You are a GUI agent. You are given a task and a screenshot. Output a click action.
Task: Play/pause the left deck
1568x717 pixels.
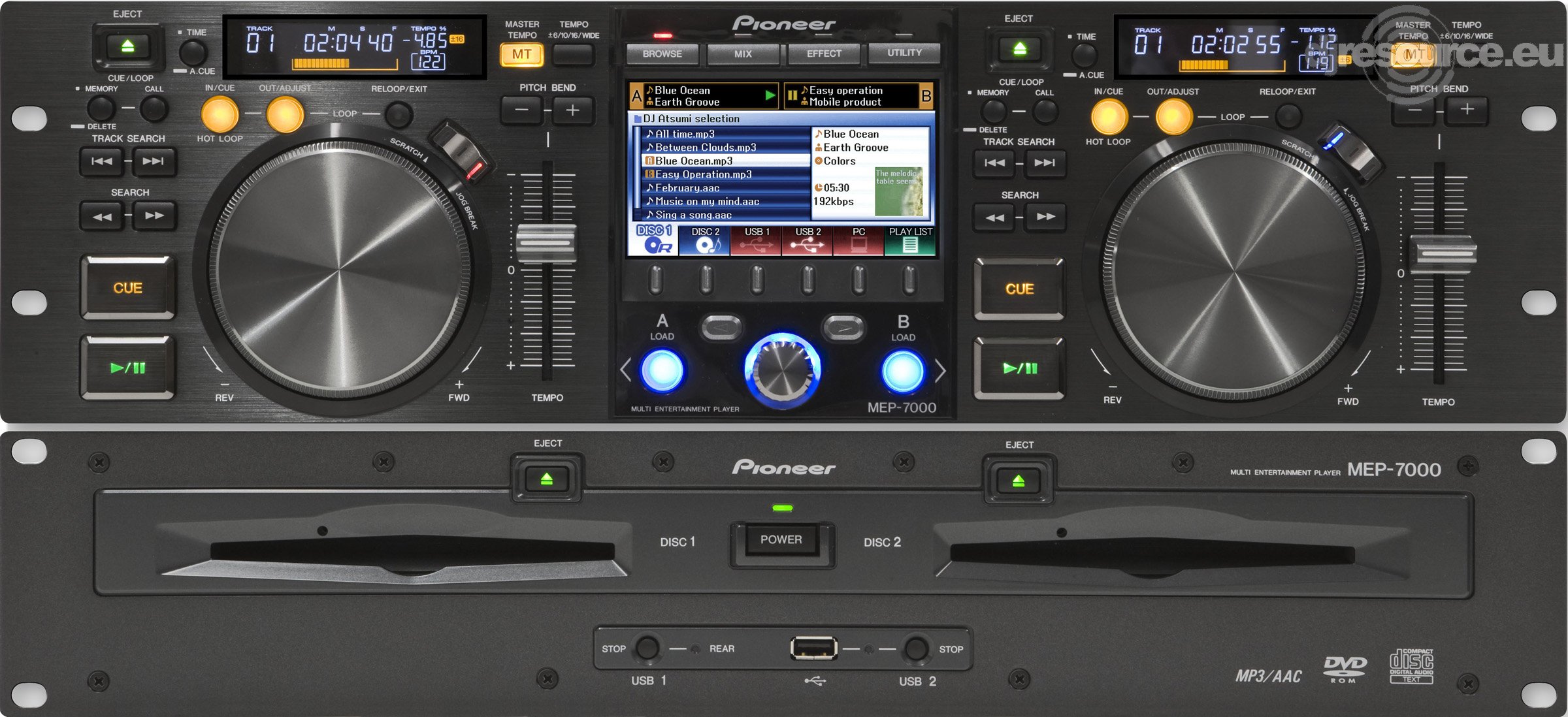(x=127, y=368)
